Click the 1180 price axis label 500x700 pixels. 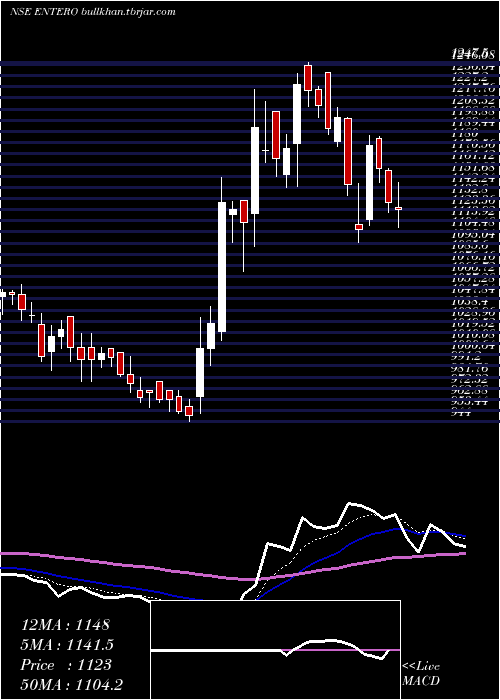[463, 133]
